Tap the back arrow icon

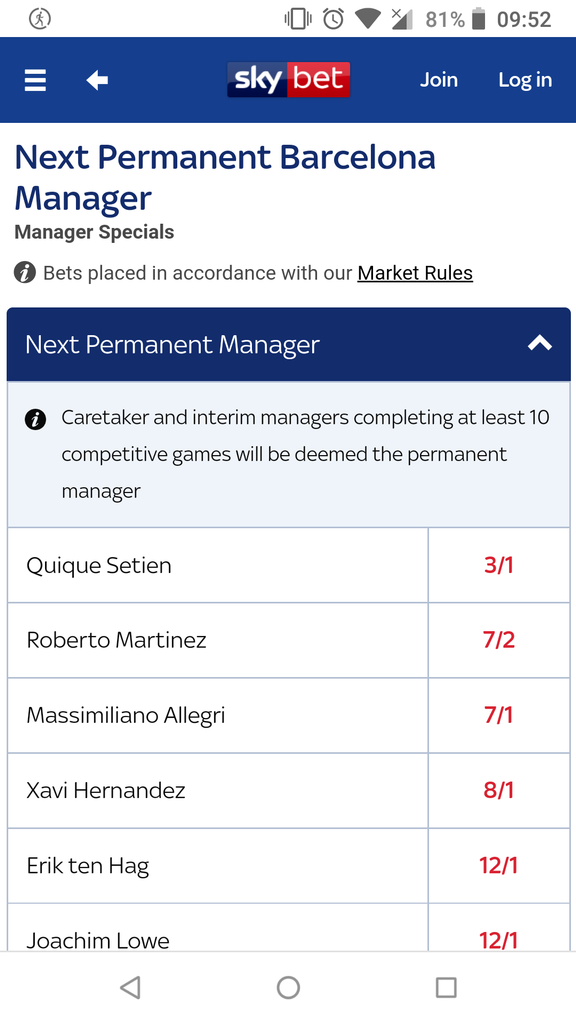pos(97,80)
